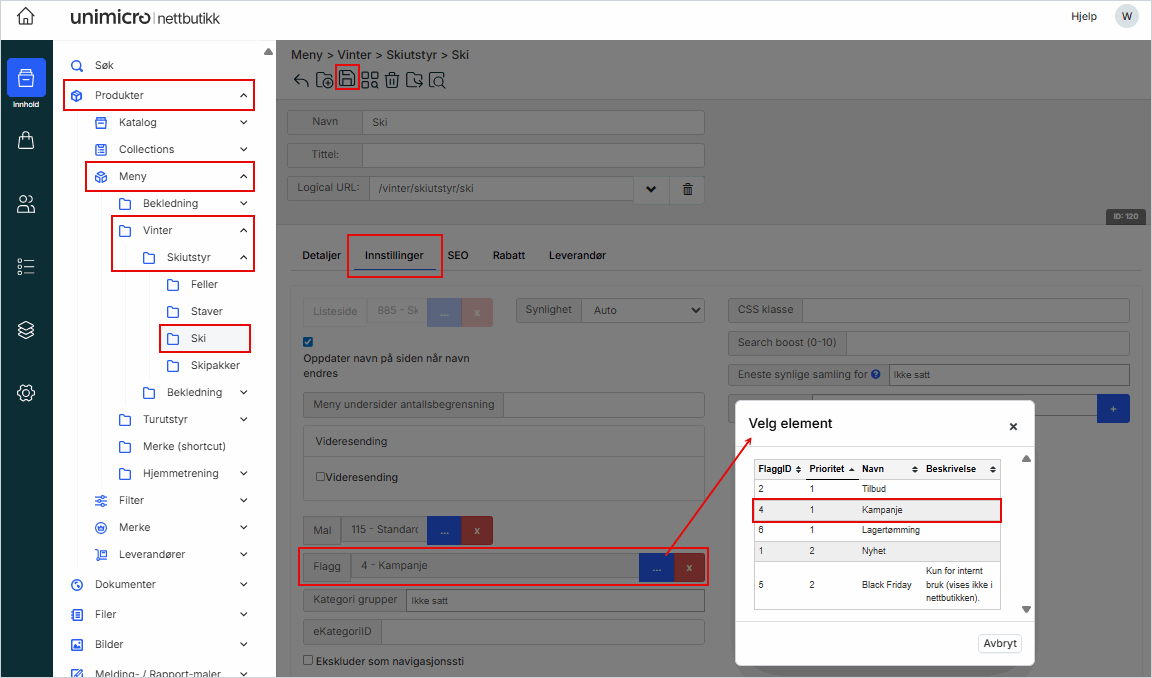1152x678 pixels.
Task: Click the save icon in the toolbar
Action: click(347, 79)
